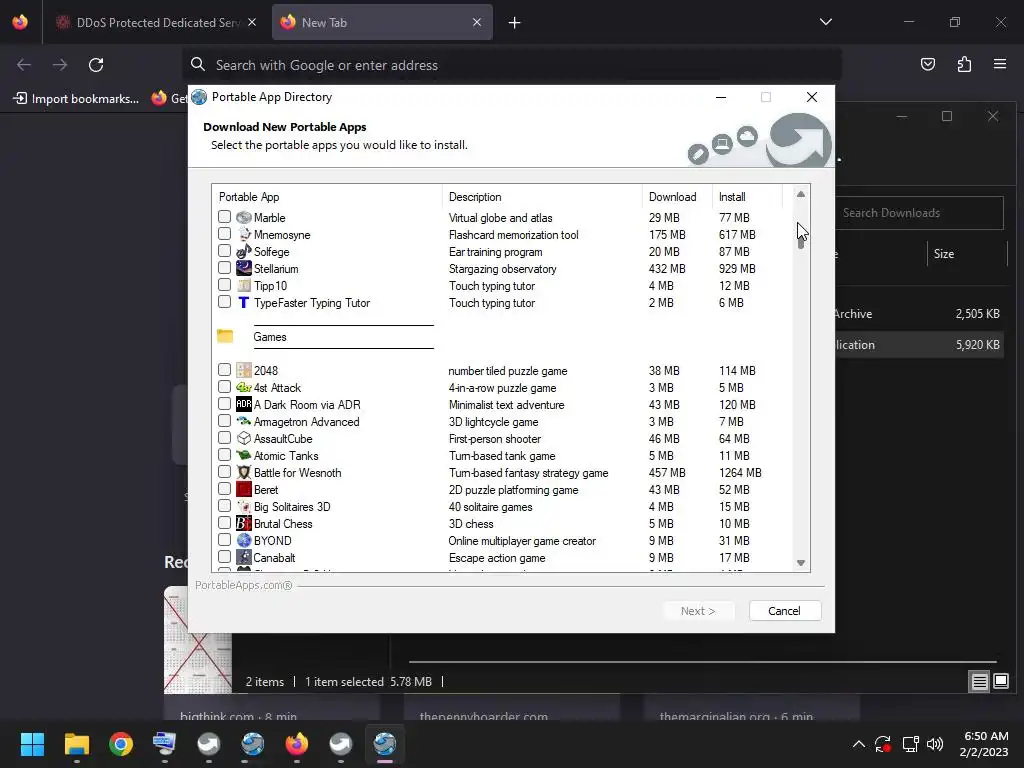
Task: Click the Games category folder icon
Action: pos(225,336)
